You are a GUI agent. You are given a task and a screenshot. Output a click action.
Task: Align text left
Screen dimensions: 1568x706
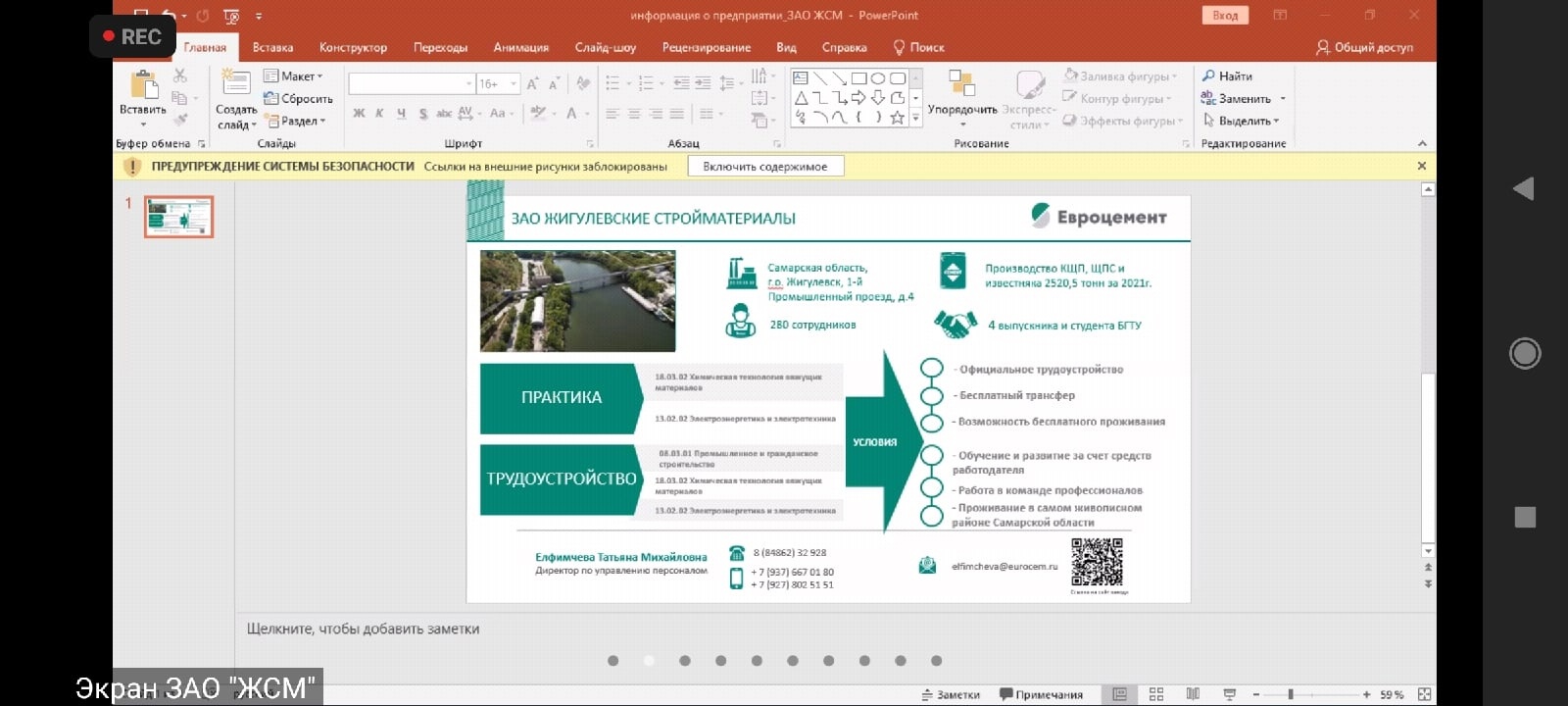tap(612, 114)
